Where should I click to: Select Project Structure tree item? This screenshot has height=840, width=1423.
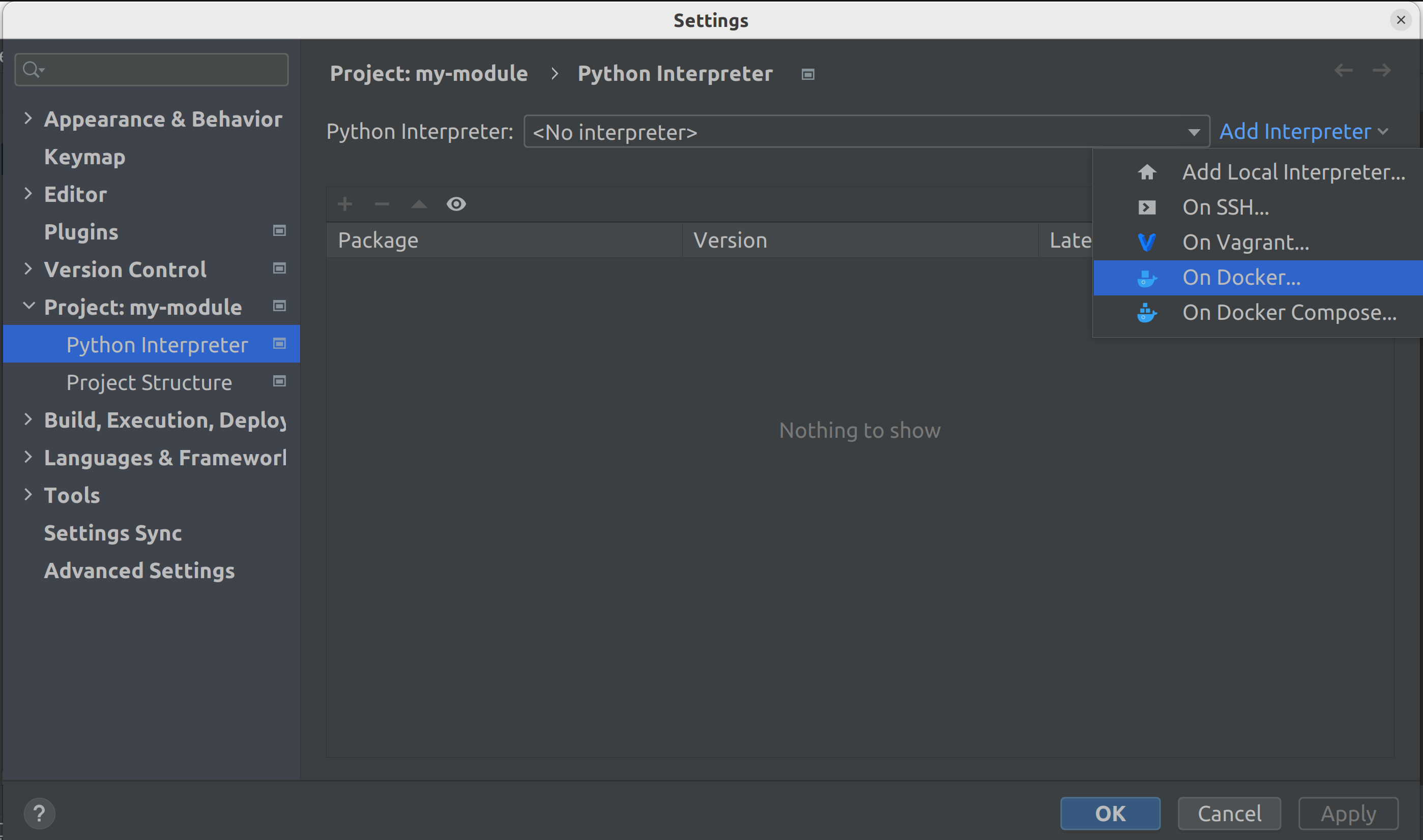148,381
